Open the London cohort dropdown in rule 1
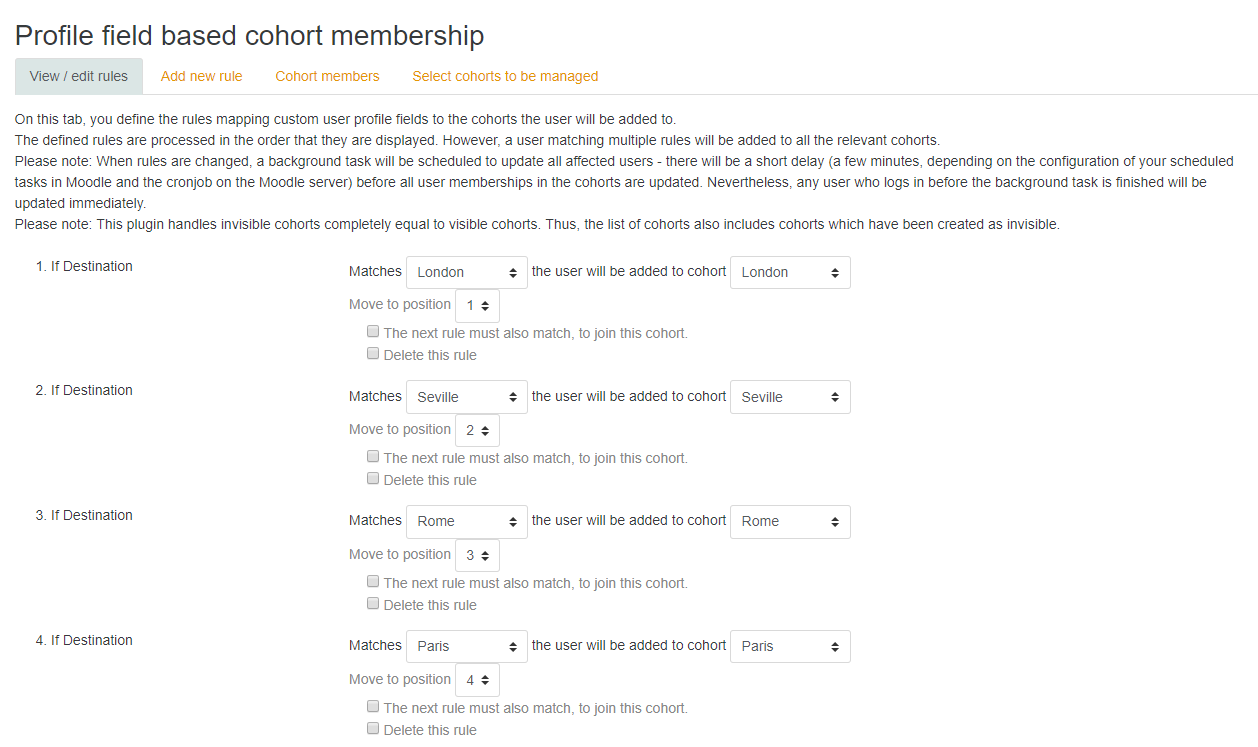This screenshot has height=747, width=1258. pyautogui.click(x=790, y=272)
